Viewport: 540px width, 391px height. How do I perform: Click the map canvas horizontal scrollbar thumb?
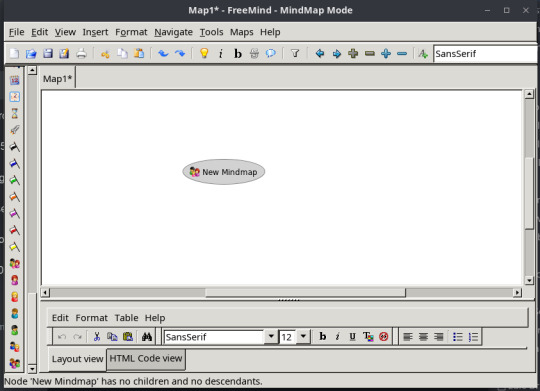click(305, 293)
